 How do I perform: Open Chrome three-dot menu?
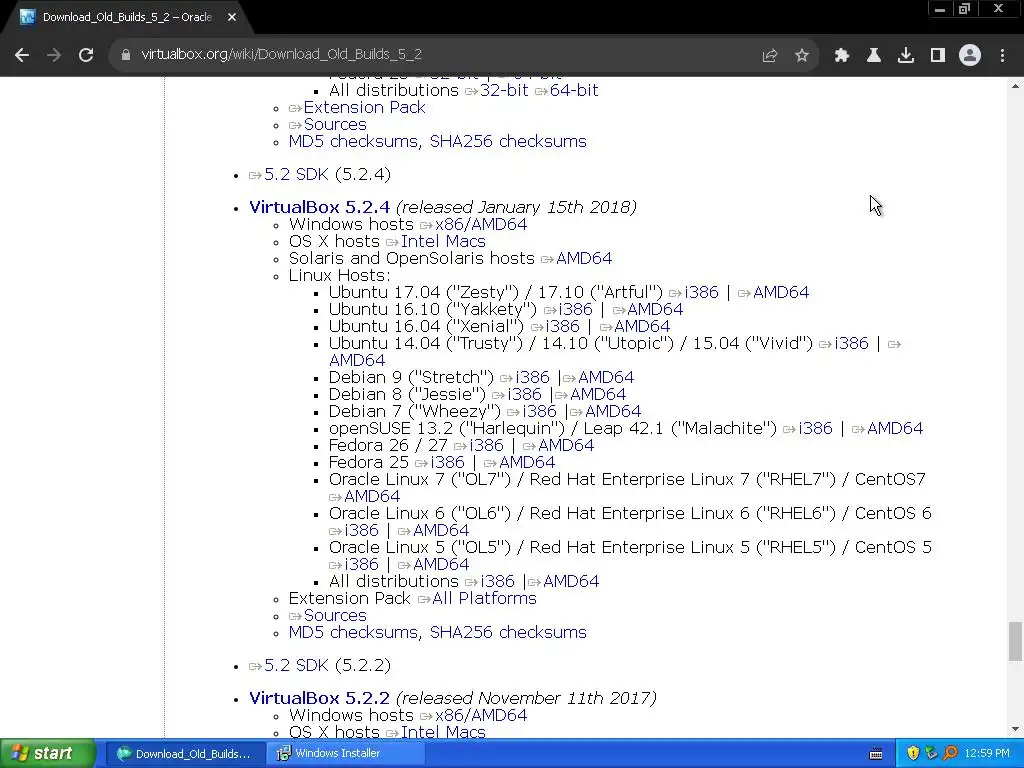pyautogui.click(x=1002, y=56)
